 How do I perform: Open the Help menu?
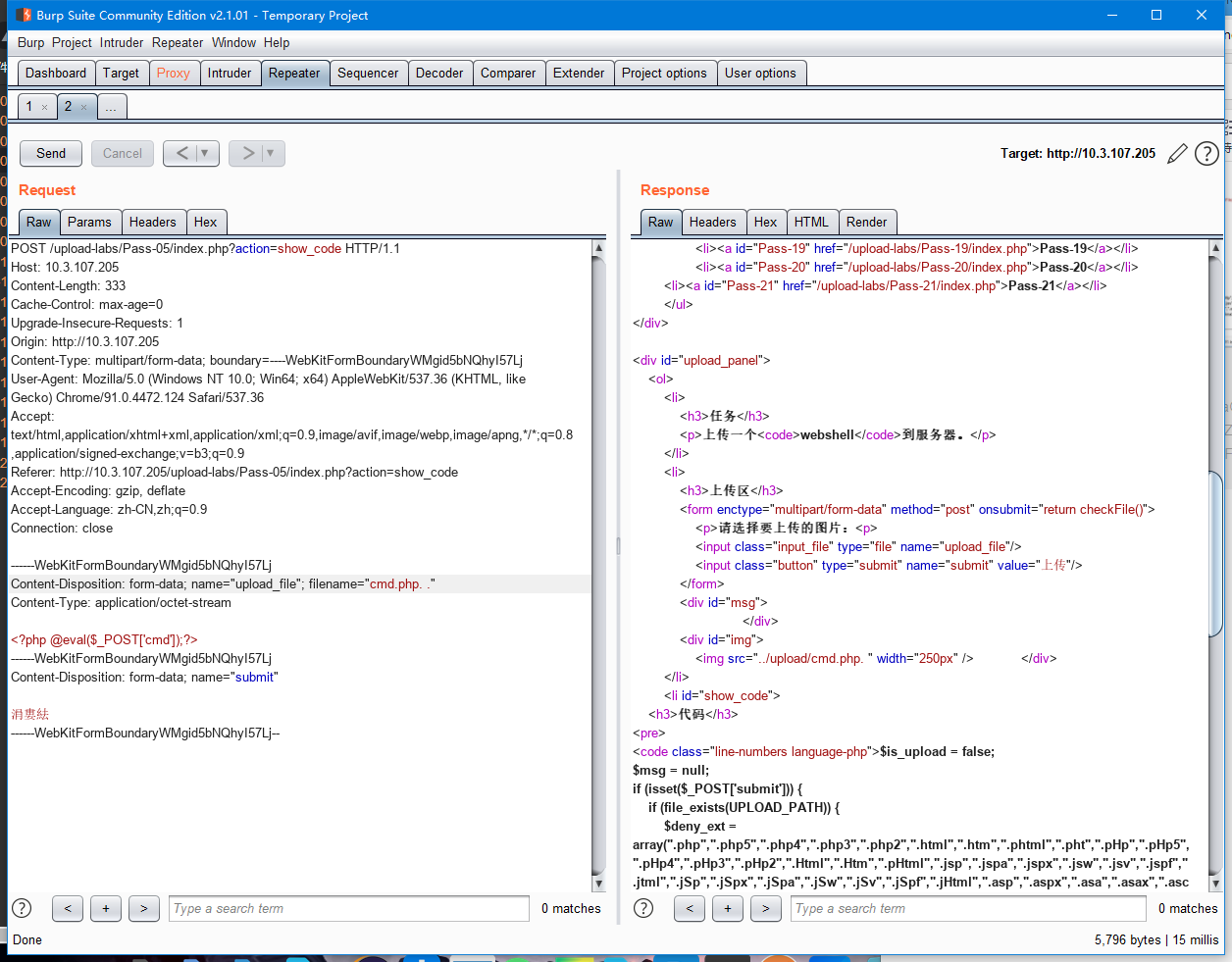(277, 42)
